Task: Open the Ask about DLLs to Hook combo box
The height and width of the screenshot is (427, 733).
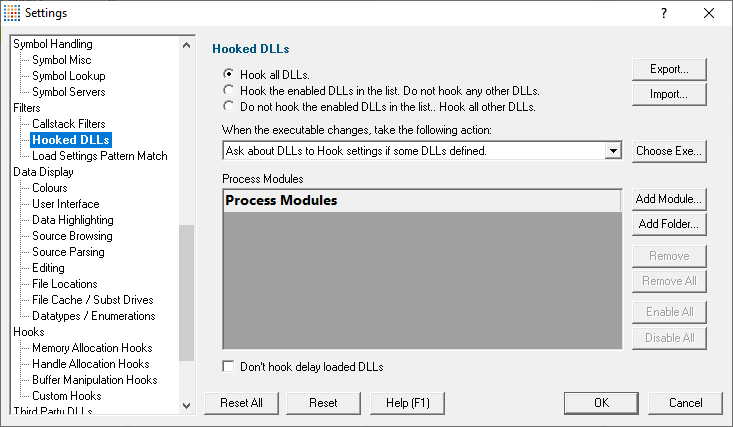Action: [x=422, y=151]
